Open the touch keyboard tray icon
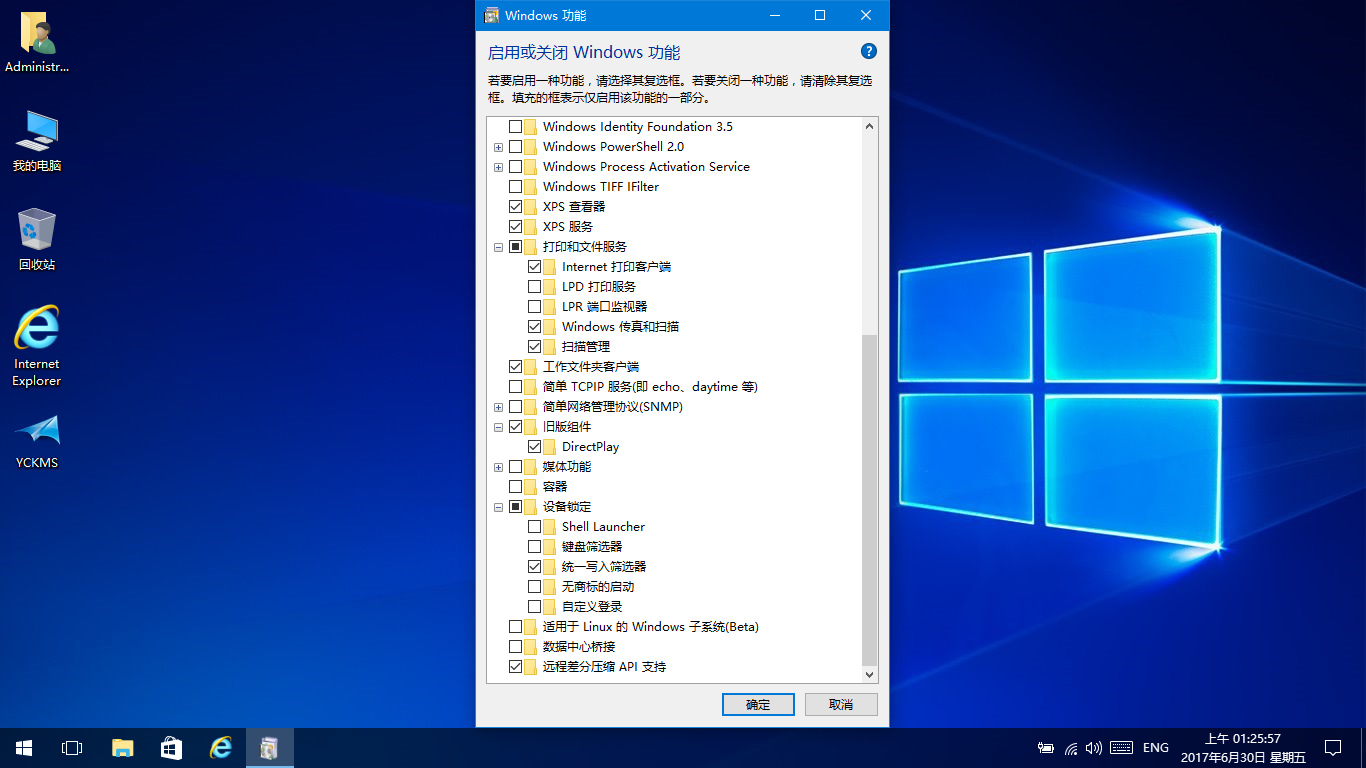The height and width of the screenshot is (768, 1366). click(x=1121, y=748)
